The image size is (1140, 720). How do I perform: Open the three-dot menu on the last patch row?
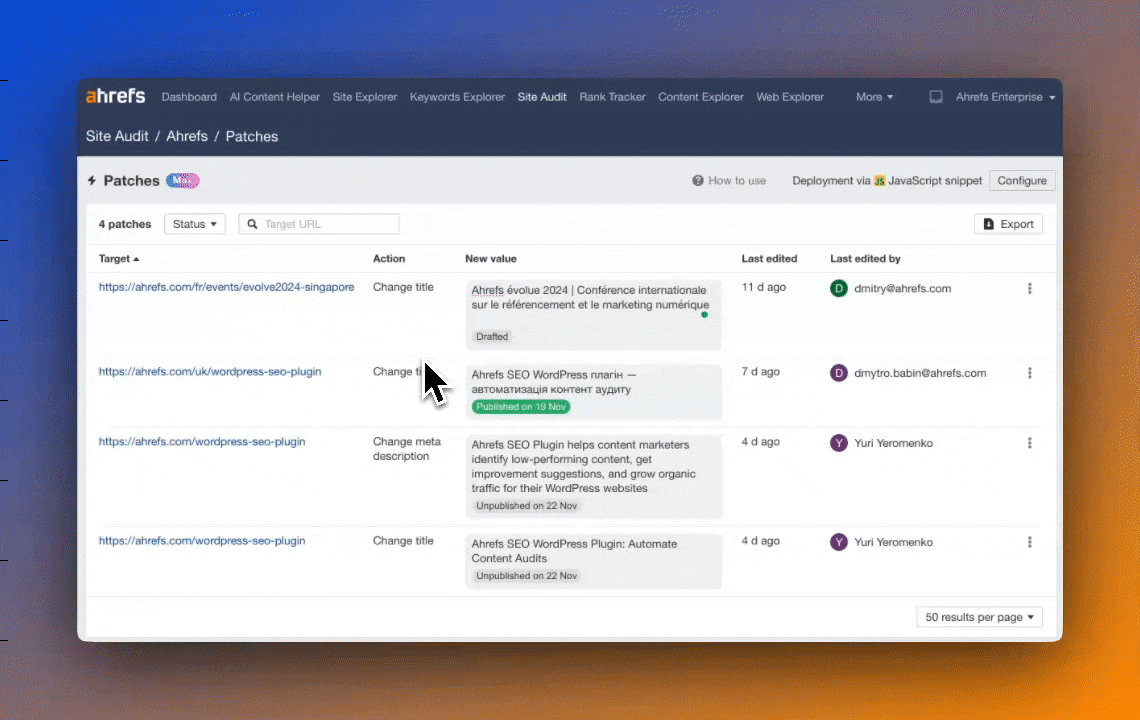(x=1029, y=542)
